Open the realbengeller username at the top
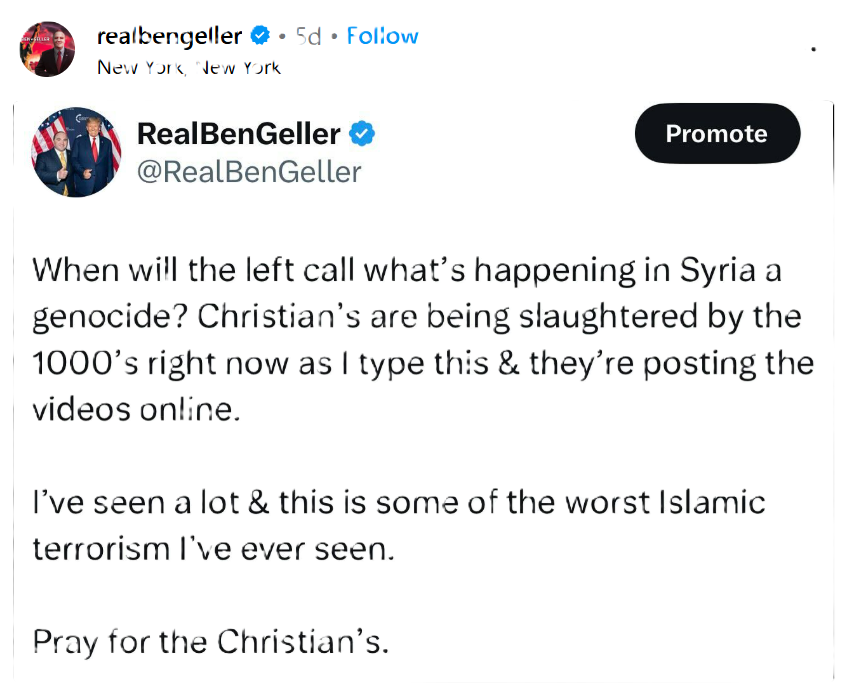Screen dimensions: 850x691 (x=169, y=37)
